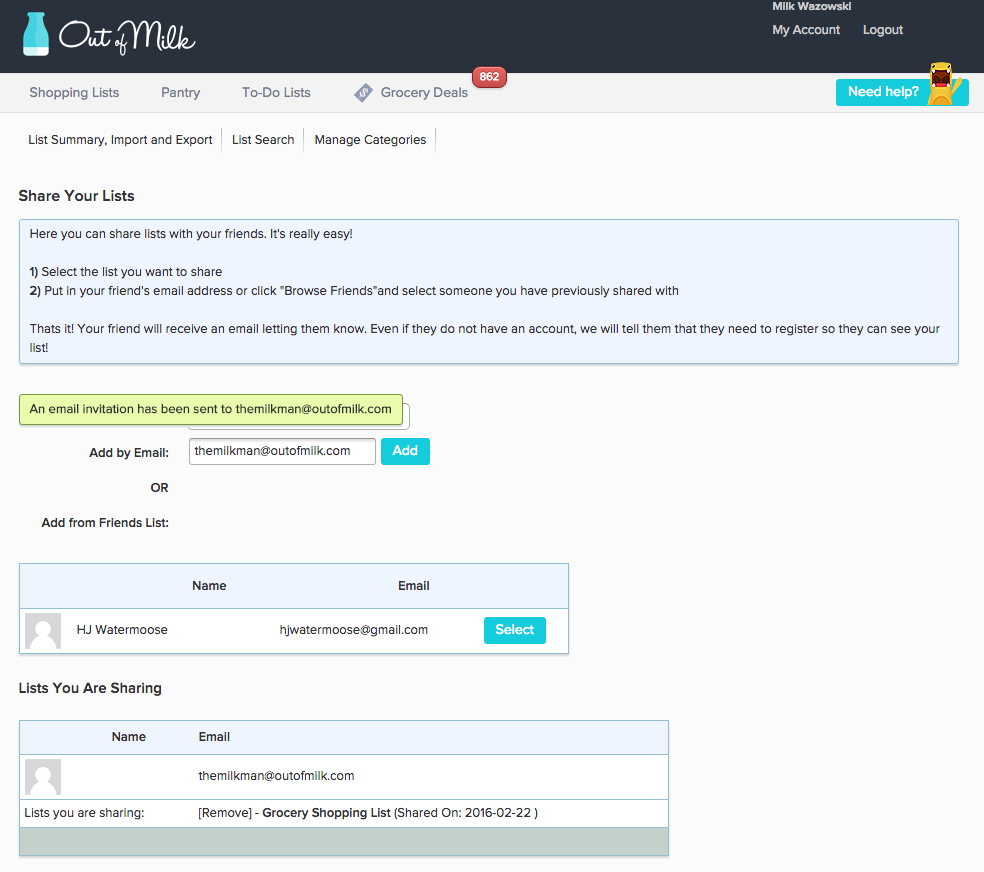Click Grocery Shopping List shared entry
This screenshot has width=984, height=872.
(326, 813)
